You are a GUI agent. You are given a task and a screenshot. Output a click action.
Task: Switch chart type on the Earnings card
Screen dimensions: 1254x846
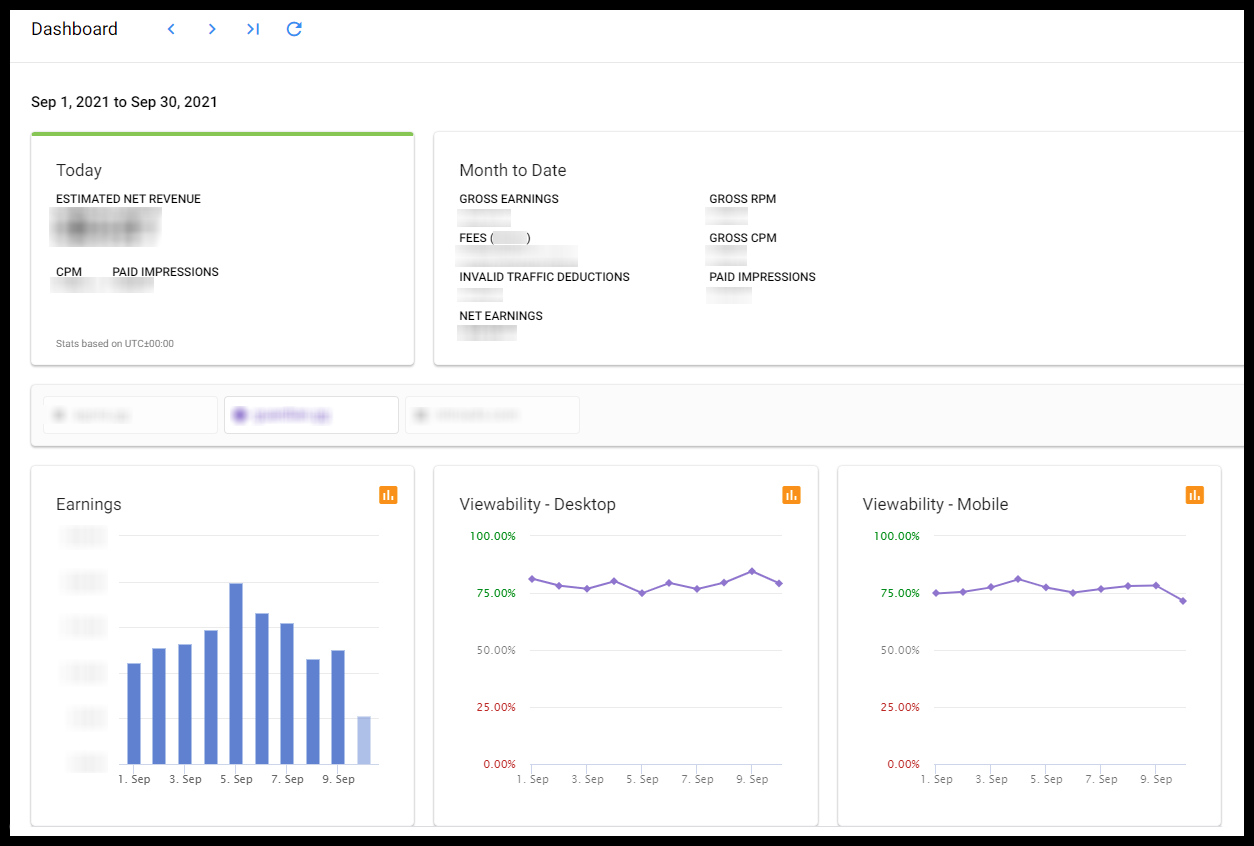[x=388, y=494]
